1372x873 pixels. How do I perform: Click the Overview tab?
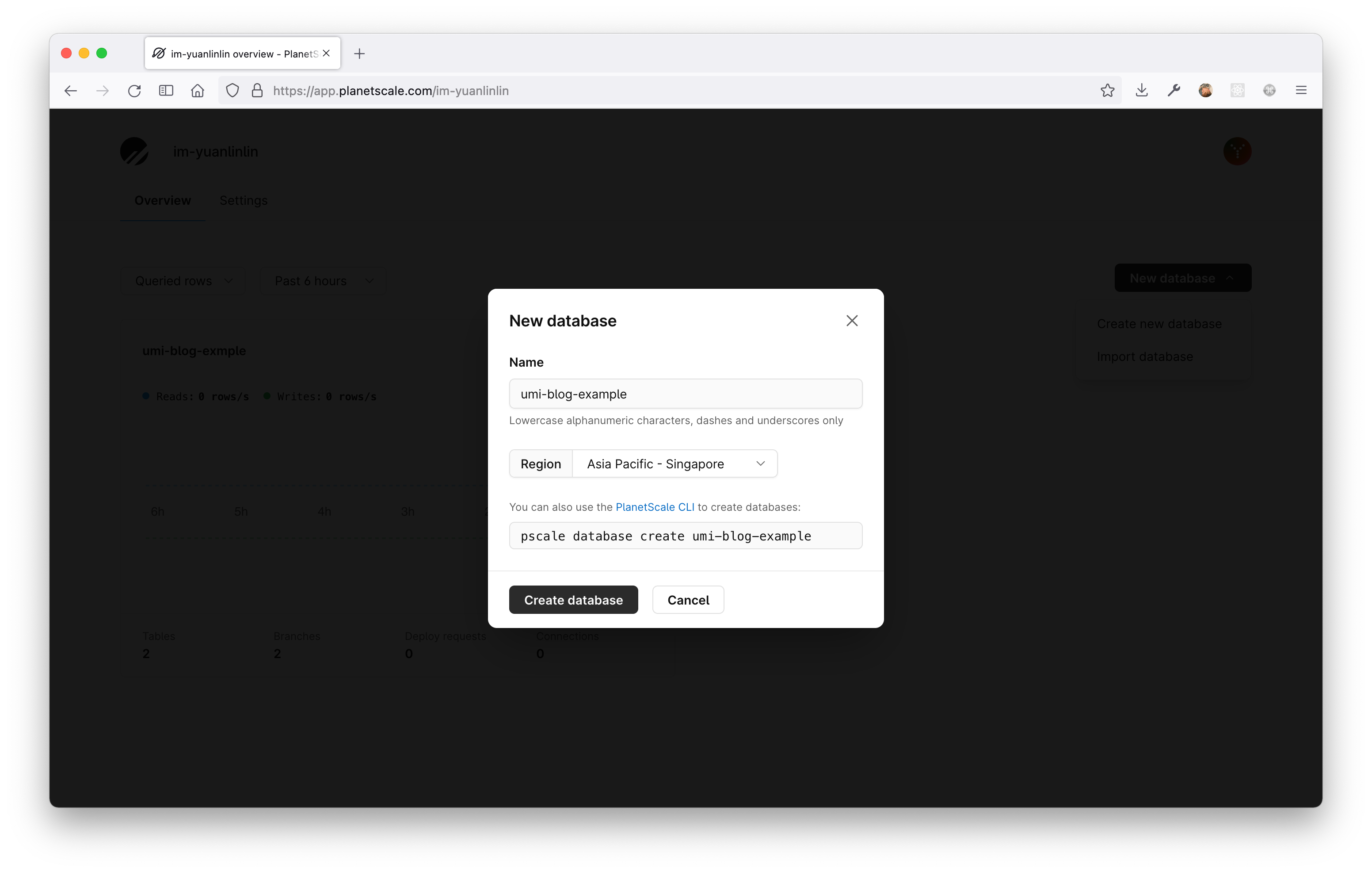(x=162, y=200)
